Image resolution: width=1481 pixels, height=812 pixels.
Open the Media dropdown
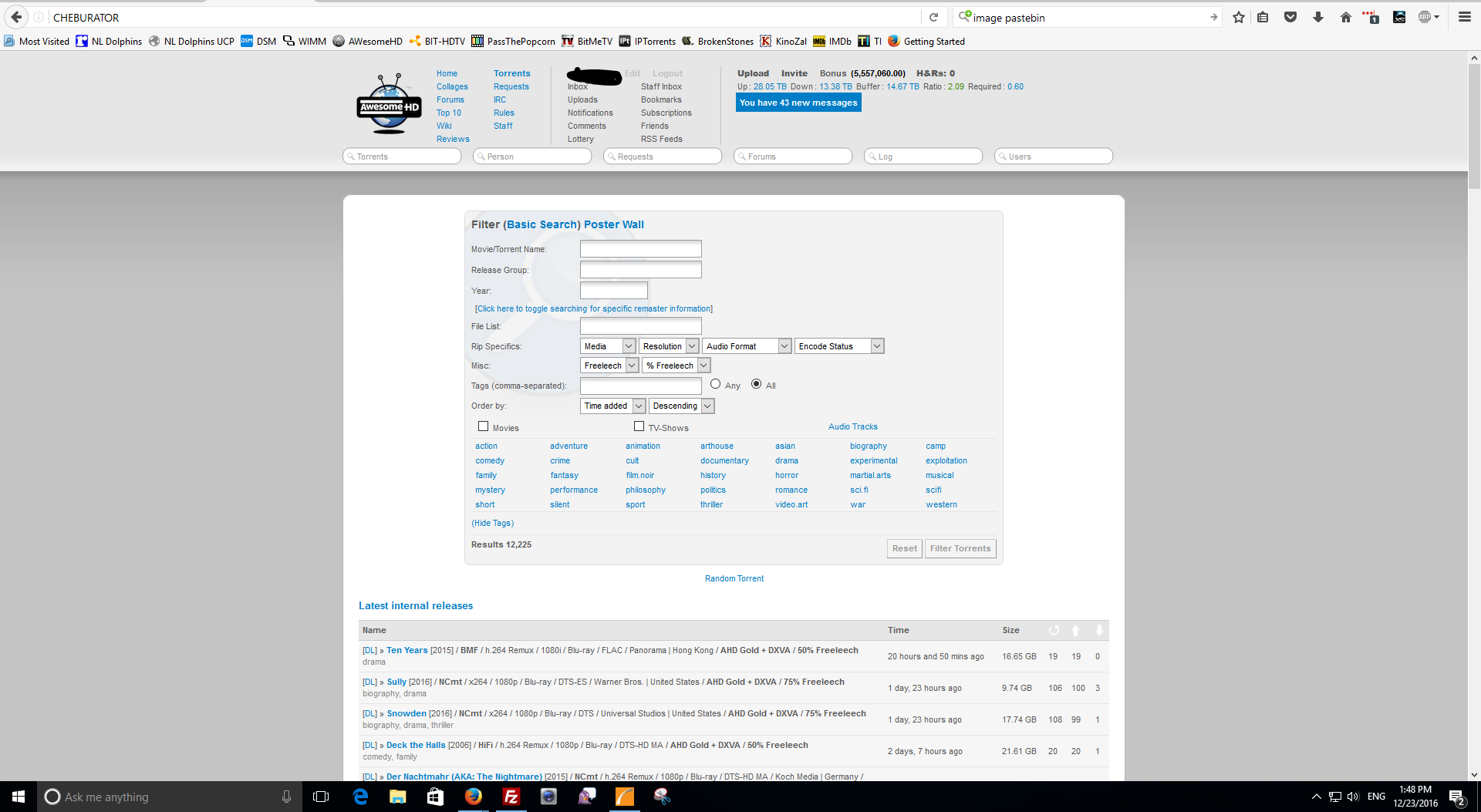(x=607, y=346)
